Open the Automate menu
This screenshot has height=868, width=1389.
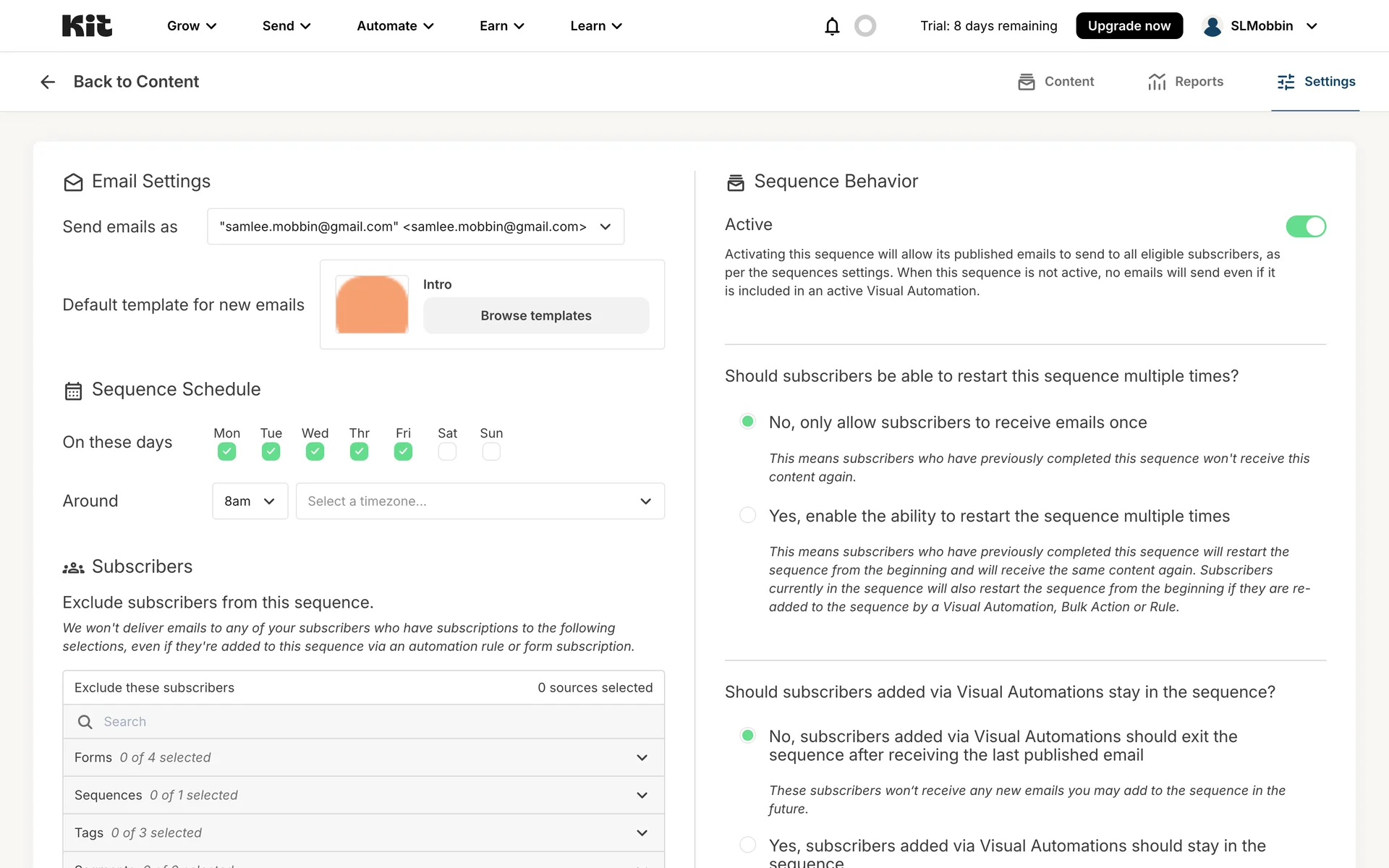(395, 26)
